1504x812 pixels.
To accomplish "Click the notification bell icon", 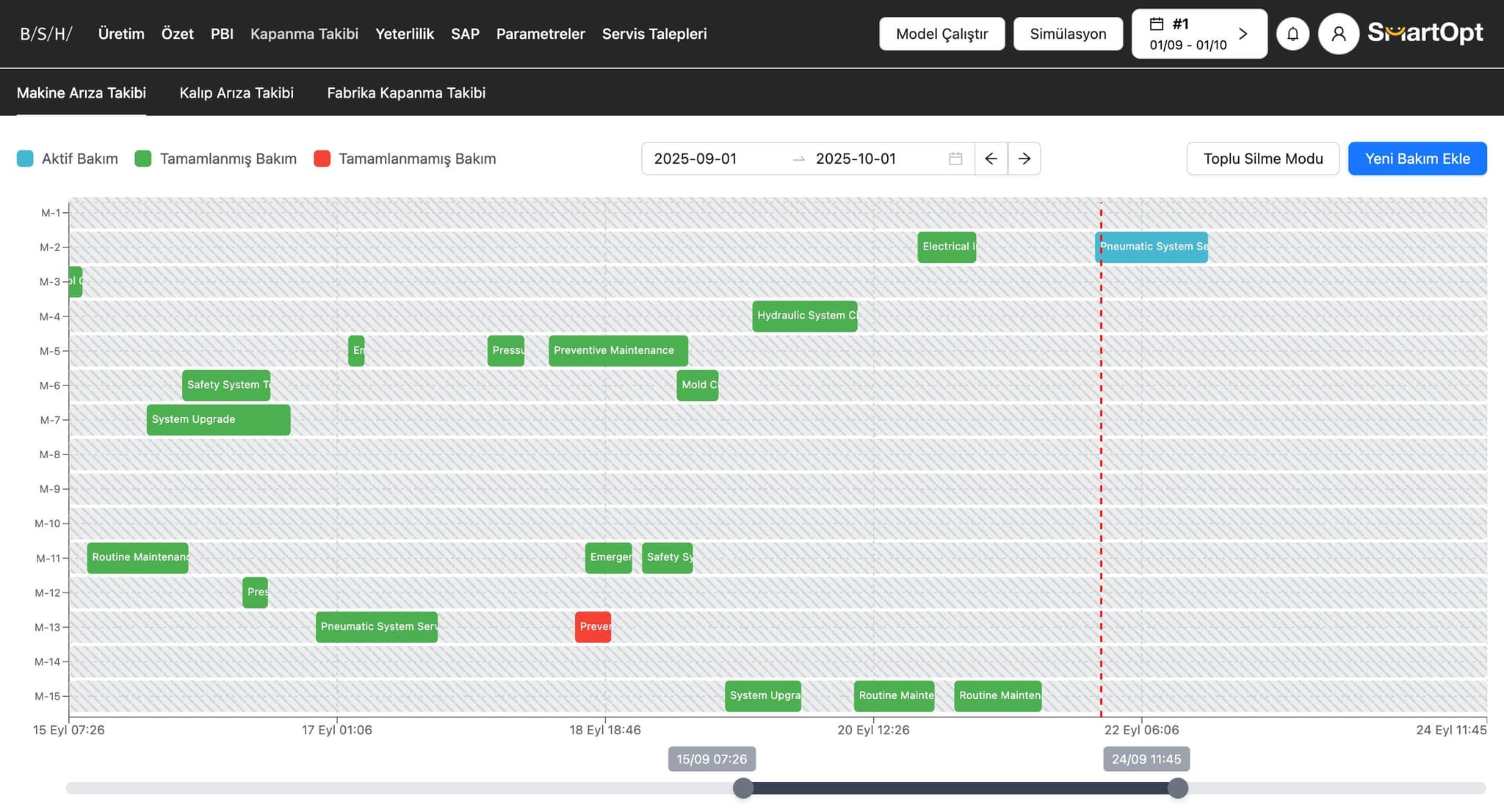I will point(1292,34).
